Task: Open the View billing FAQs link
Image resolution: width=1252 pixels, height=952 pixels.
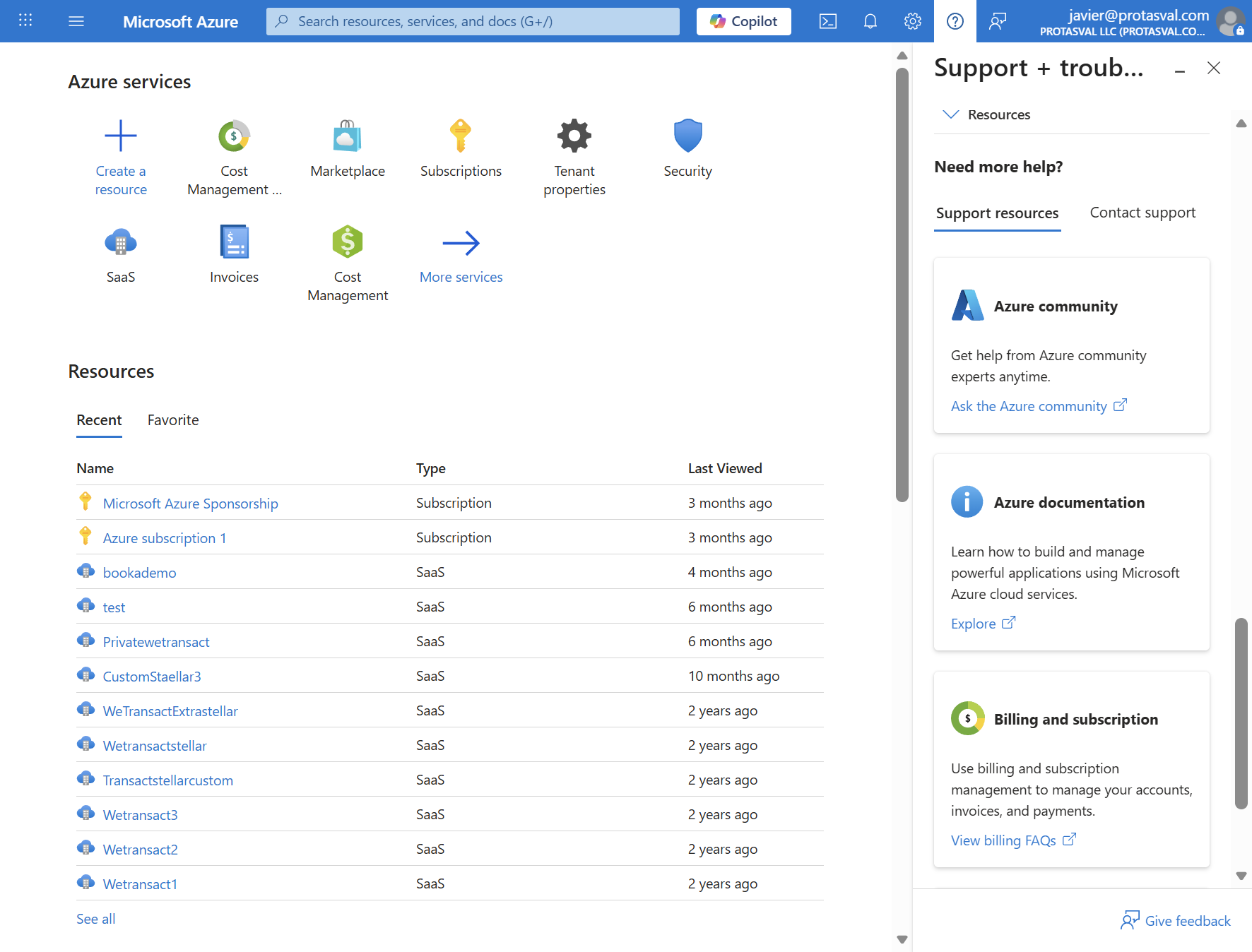Action: point(1013,840)
